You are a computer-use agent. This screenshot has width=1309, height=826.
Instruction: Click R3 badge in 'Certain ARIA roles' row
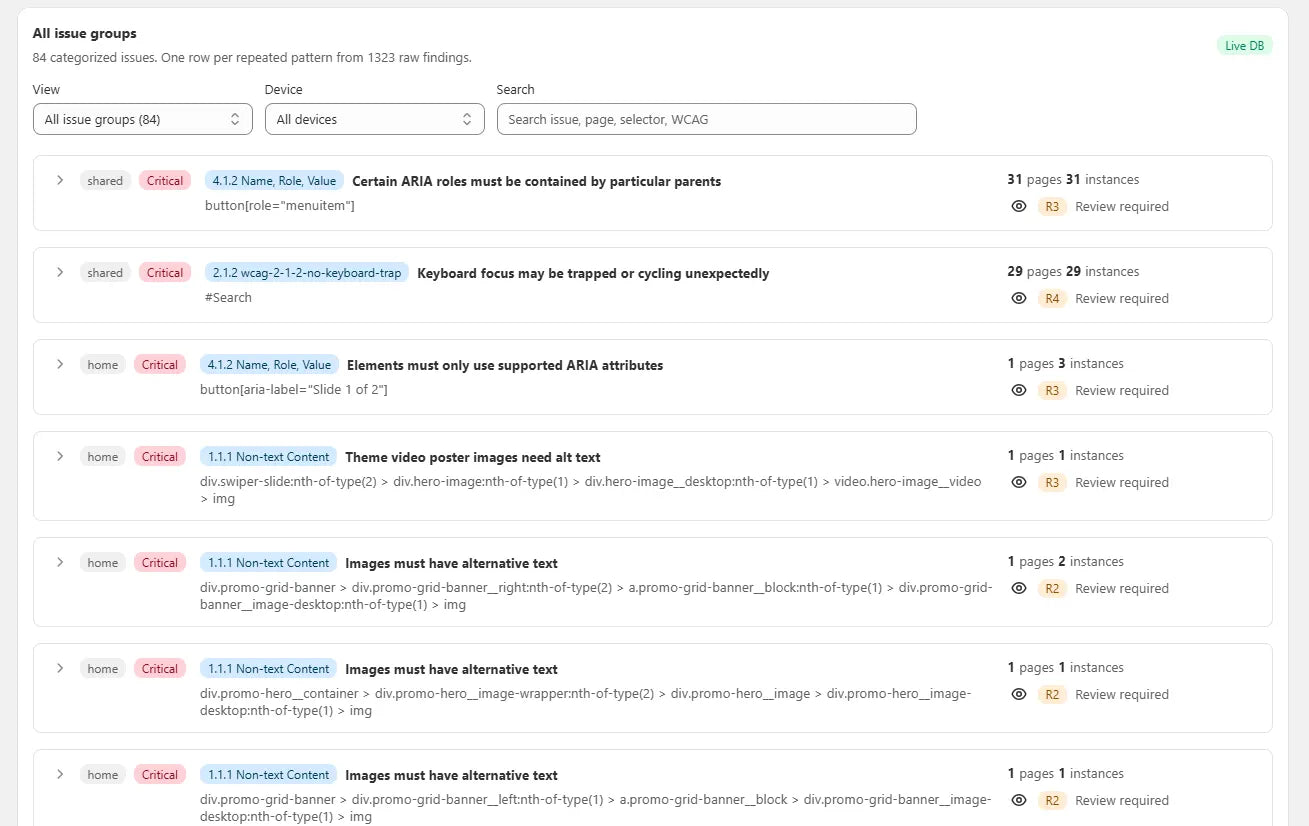click(1052, 207)
